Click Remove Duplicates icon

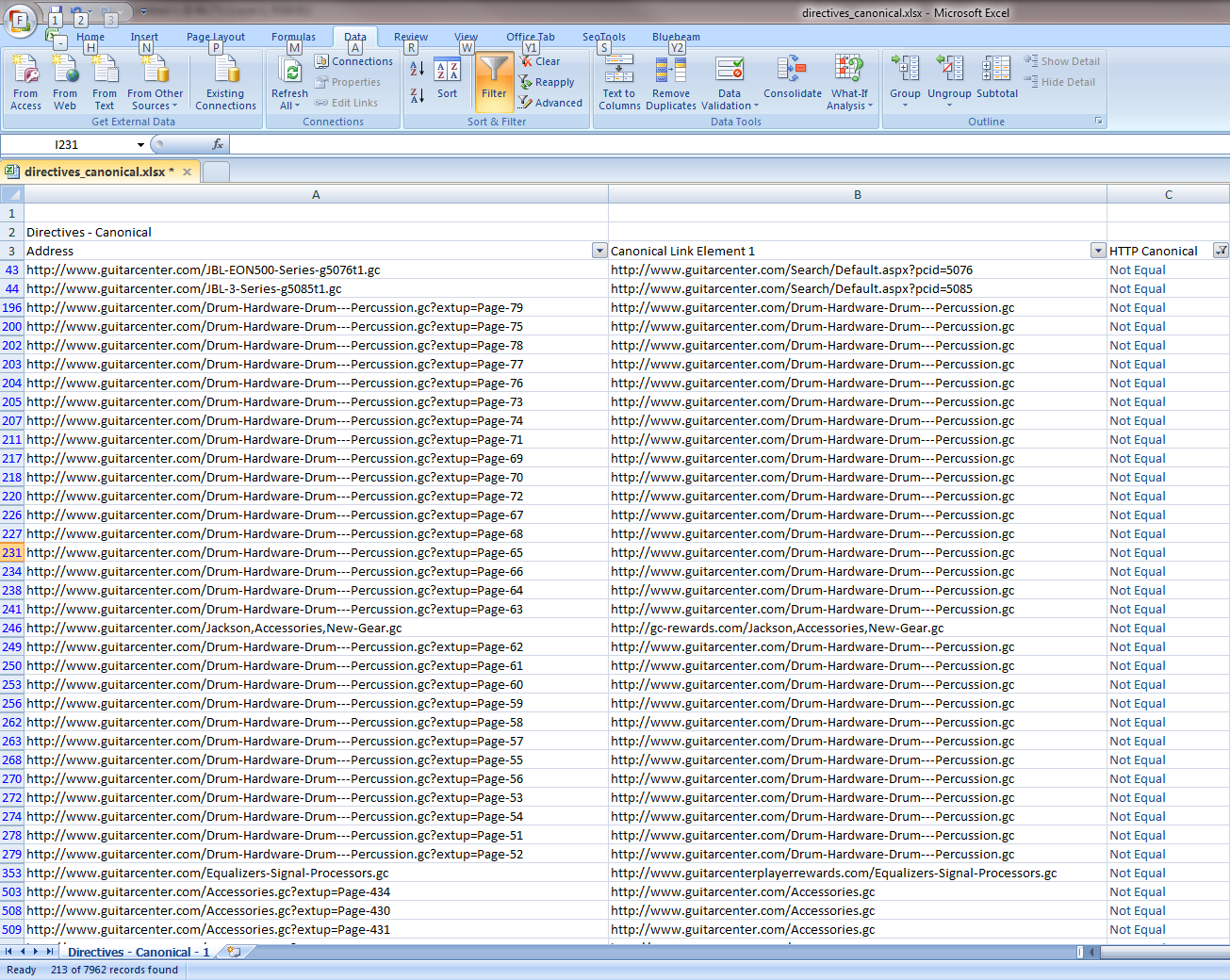(671, 82)
